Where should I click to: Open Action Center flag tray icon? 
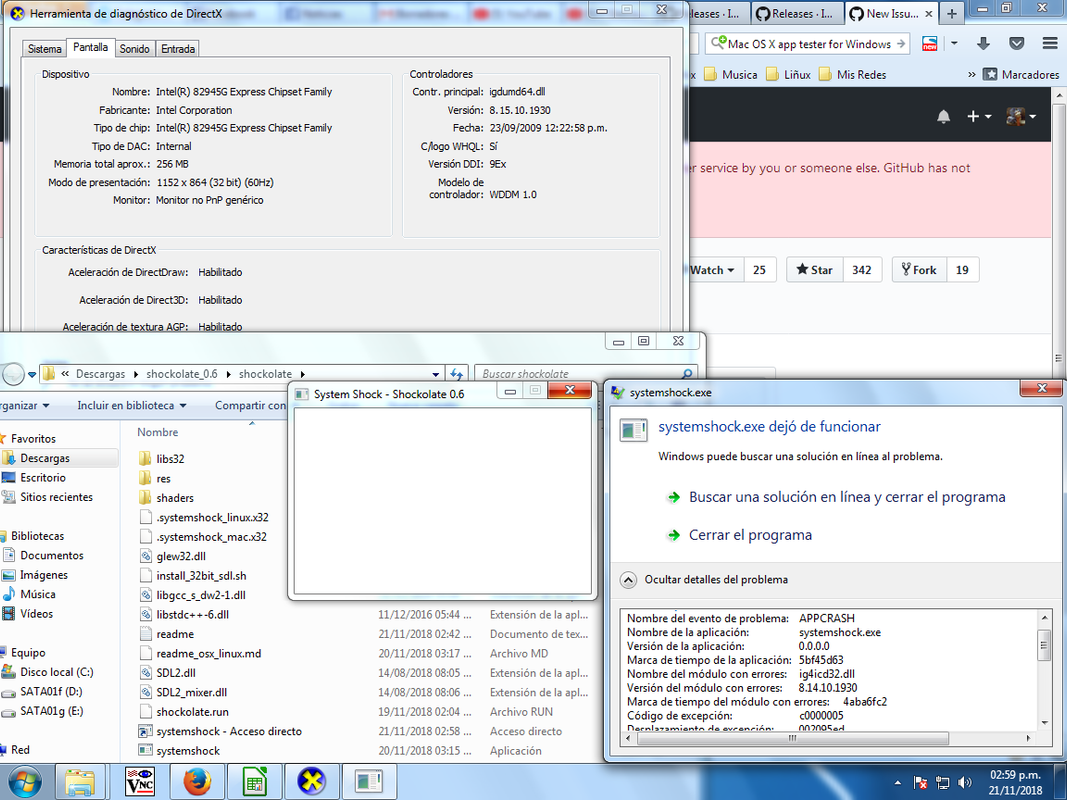pos(920,782)
